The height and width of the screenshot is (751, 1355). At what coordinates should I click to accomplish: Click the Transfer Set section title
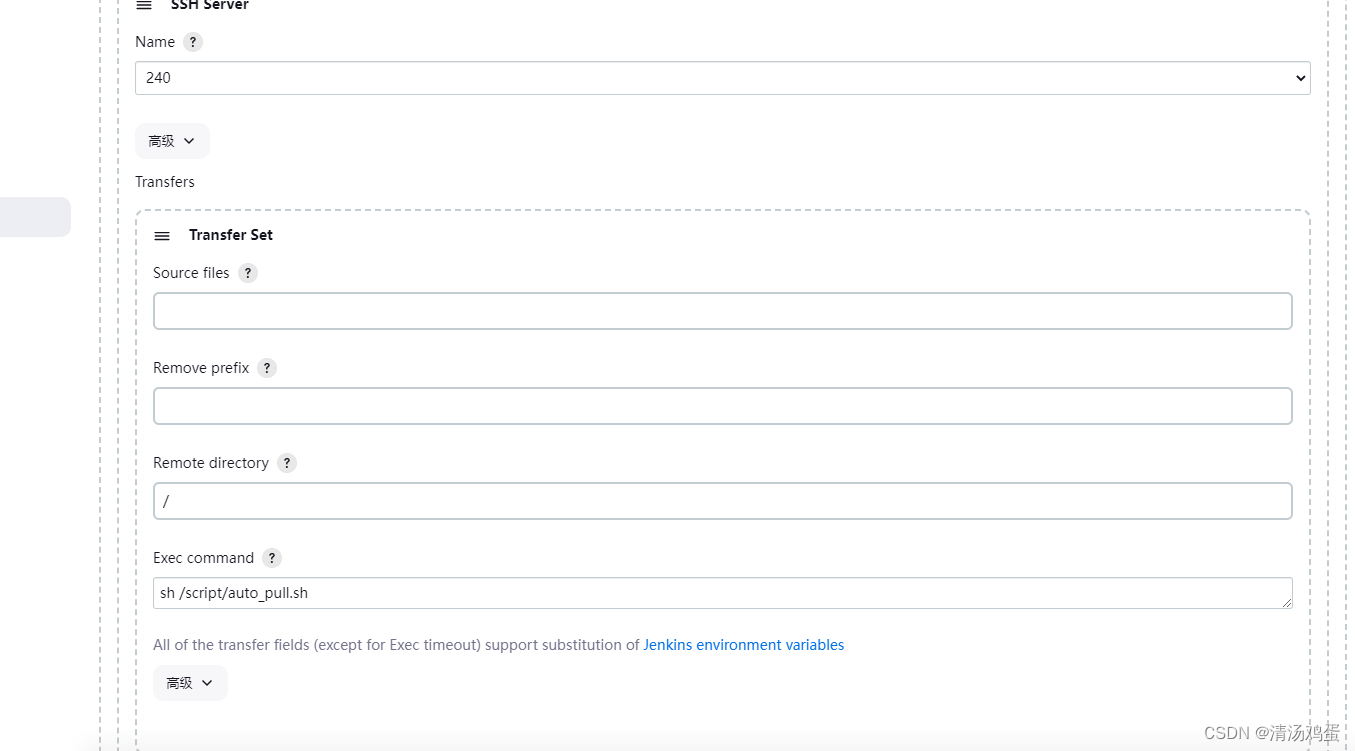click(231, 235)
